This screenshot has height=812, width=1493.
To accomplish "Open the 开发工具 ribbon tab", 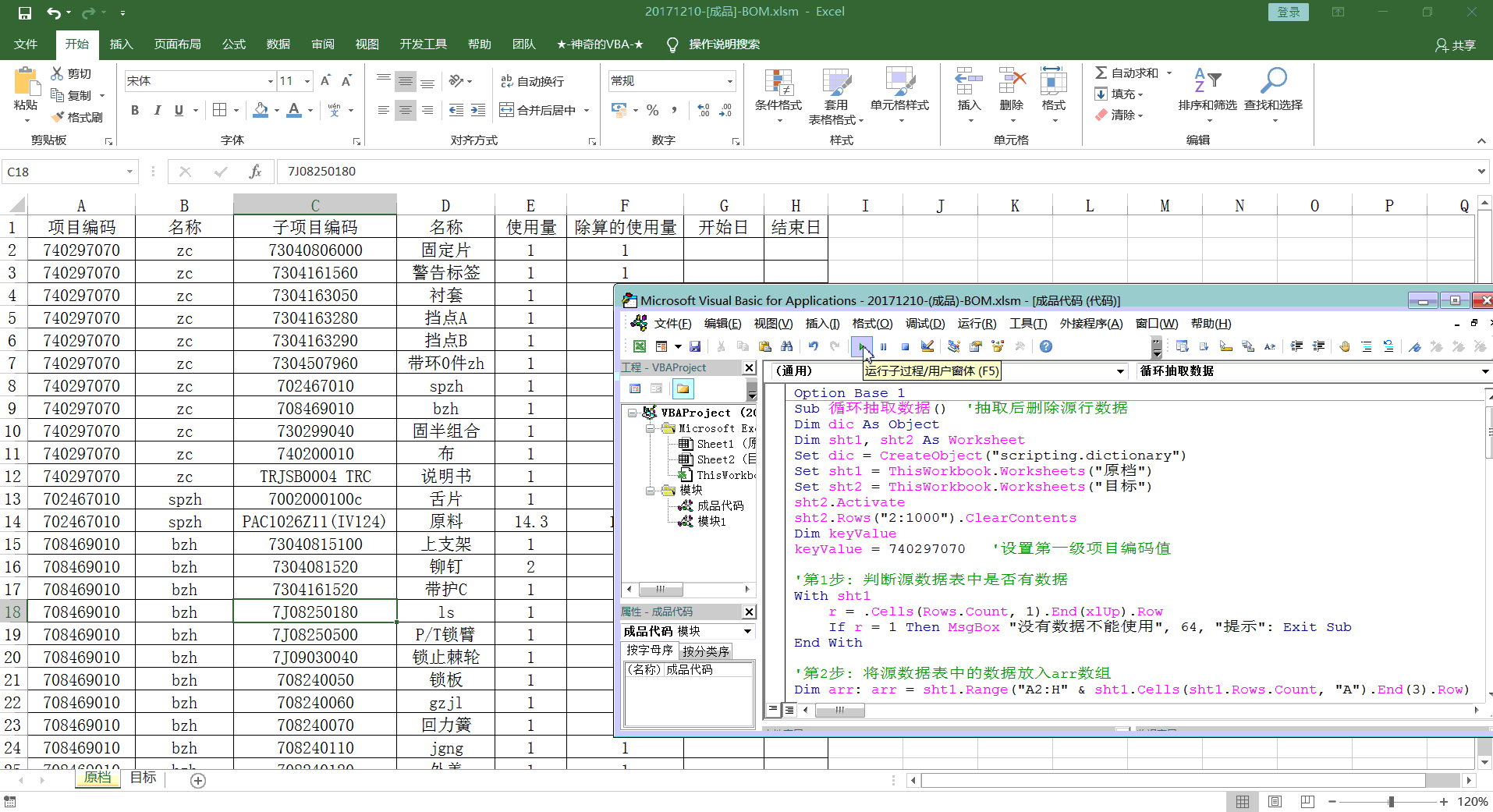I will (x=423, y=44).
